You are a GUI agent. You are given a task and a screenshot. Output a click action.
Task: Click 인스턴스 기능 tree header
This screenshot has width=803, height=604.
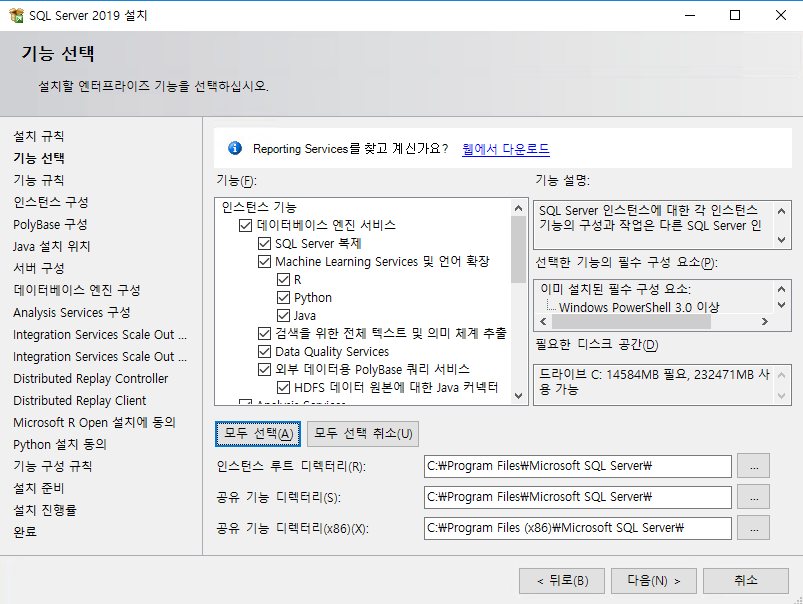(259, 207)
